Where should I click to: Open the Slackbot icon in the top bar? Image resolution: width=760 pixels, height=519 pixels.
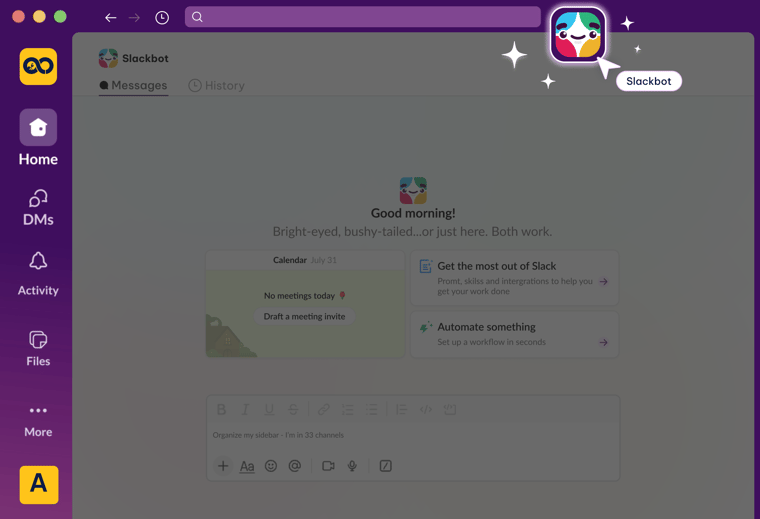[x=578, y=35]
